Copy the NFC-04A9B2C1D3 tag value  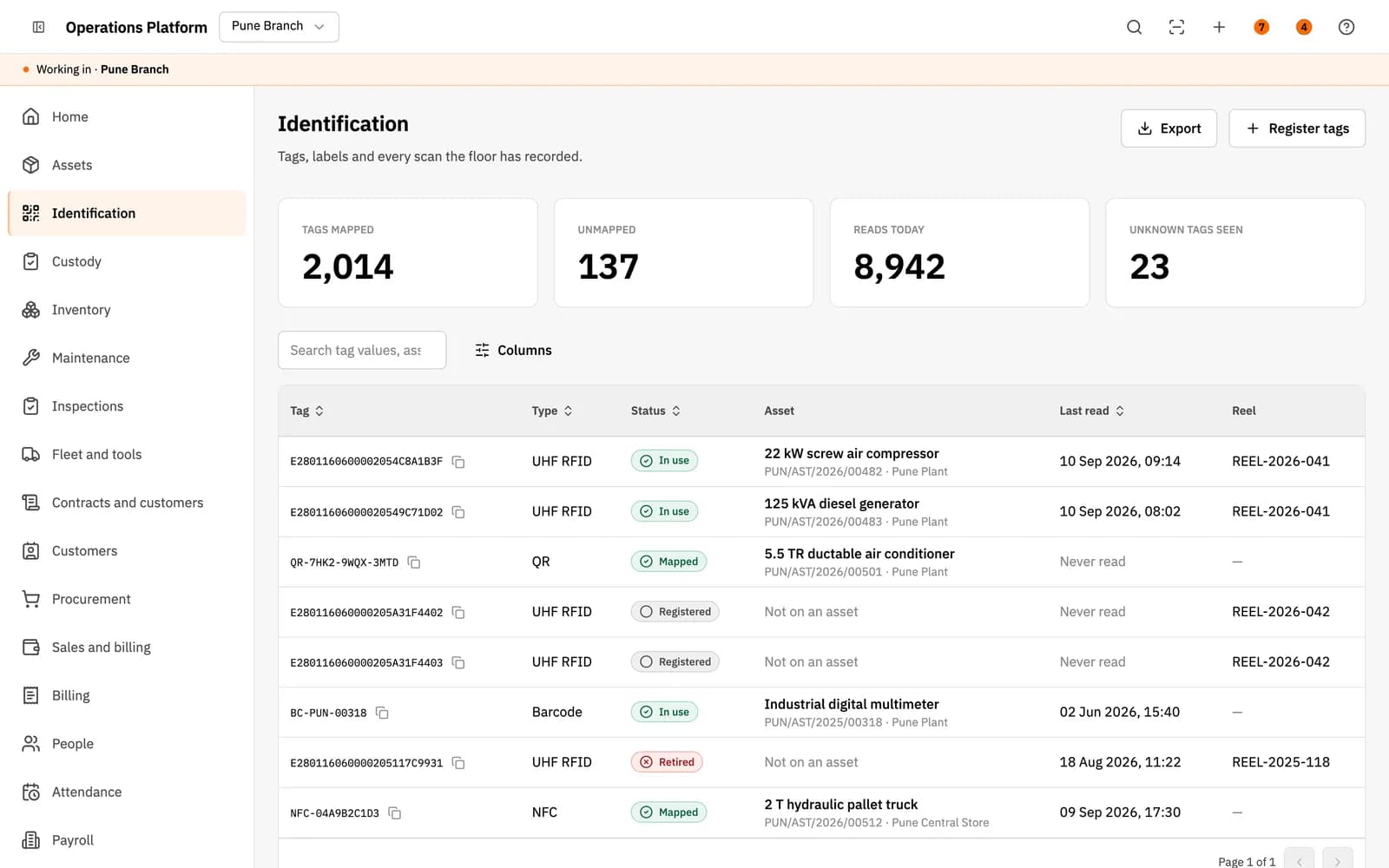(394, 813)
